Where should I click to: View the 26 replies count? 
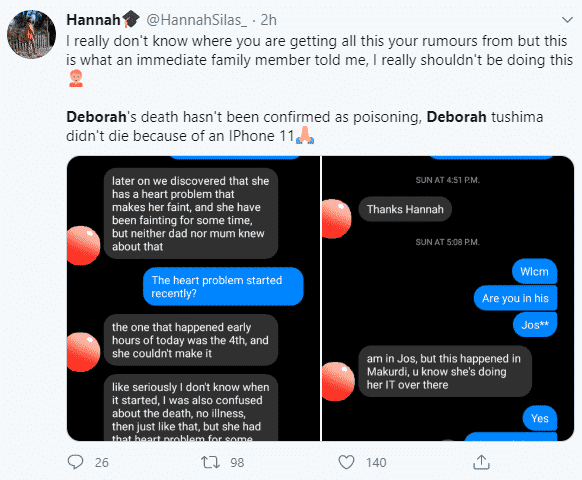pyautogui.click(x=102, y=463)
